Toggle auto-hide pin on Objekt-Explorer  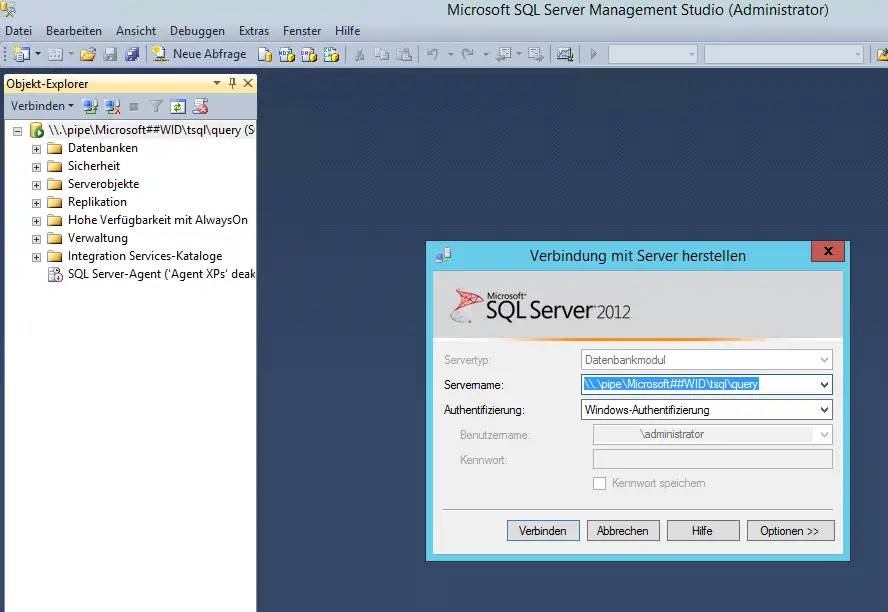click(x=232, y=83)
